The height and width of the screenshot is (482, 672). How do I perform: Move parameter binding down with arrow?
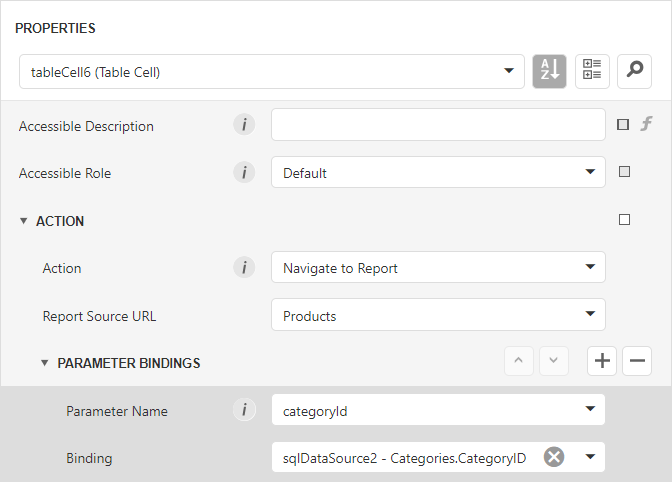click(554, 362)
